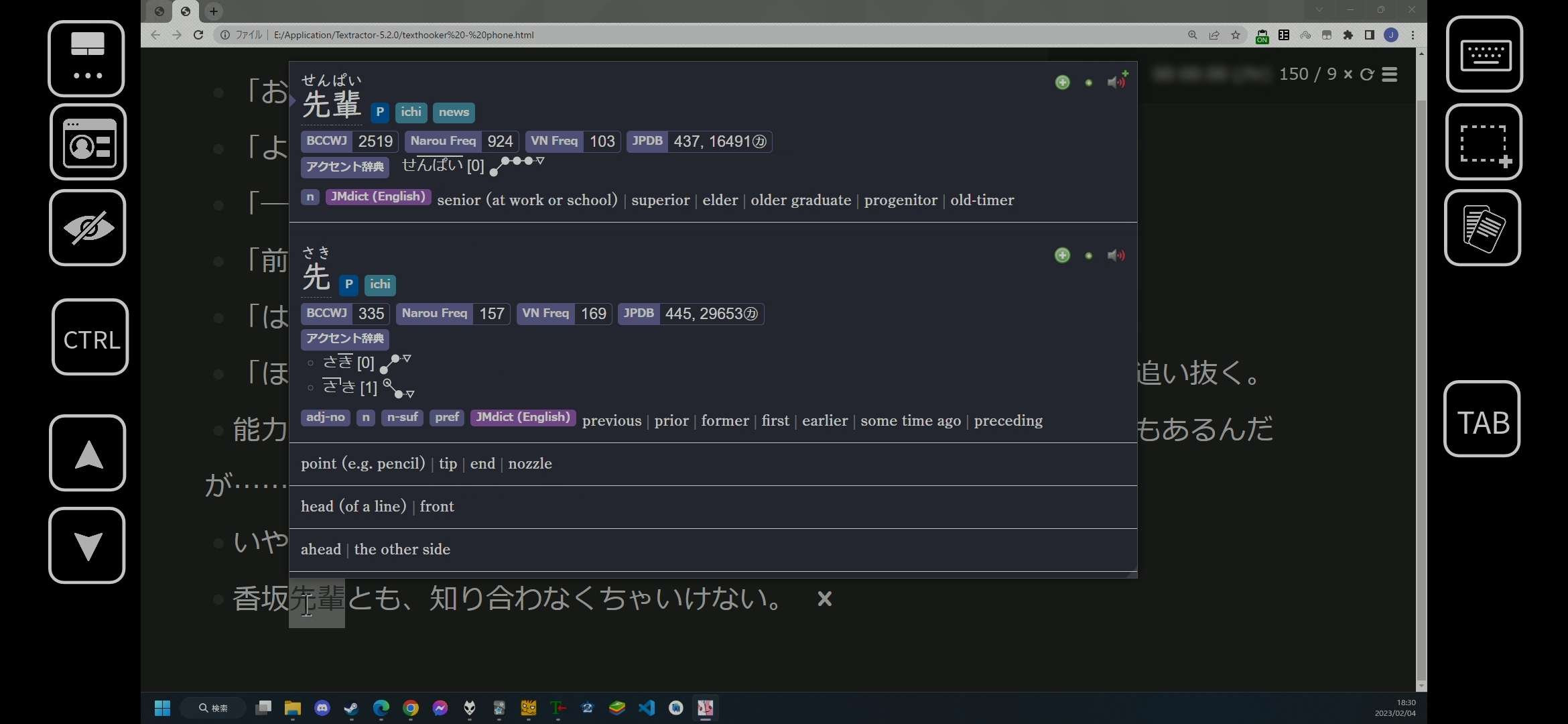Open a new Chrome tab
Screen dimensions: 1568x724
(x=213, y=11)
